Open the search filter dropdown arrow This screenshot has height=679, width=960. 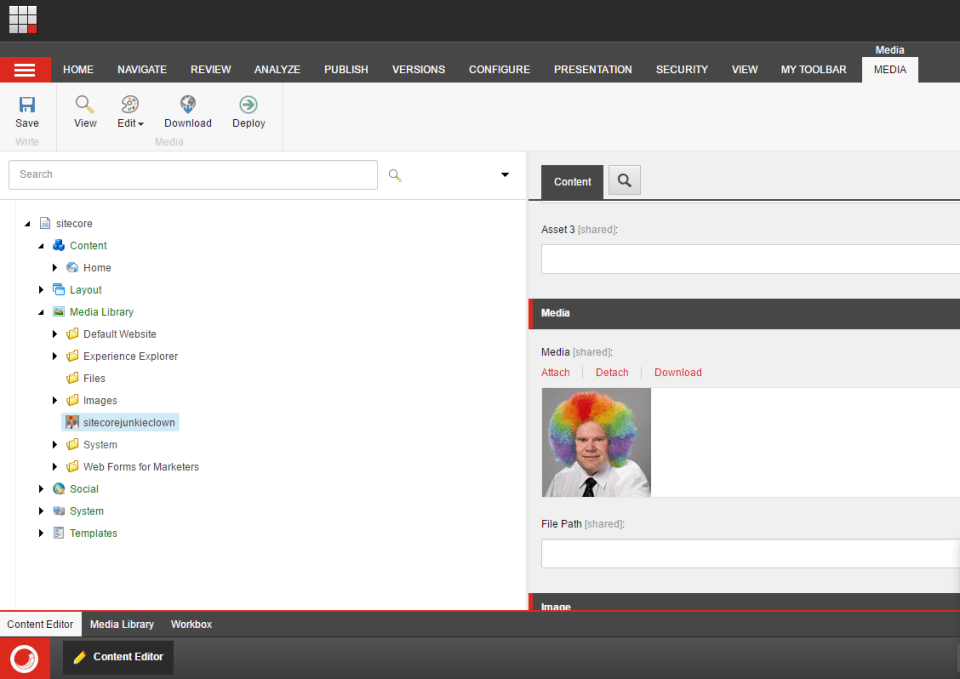[x=504, y=175]
